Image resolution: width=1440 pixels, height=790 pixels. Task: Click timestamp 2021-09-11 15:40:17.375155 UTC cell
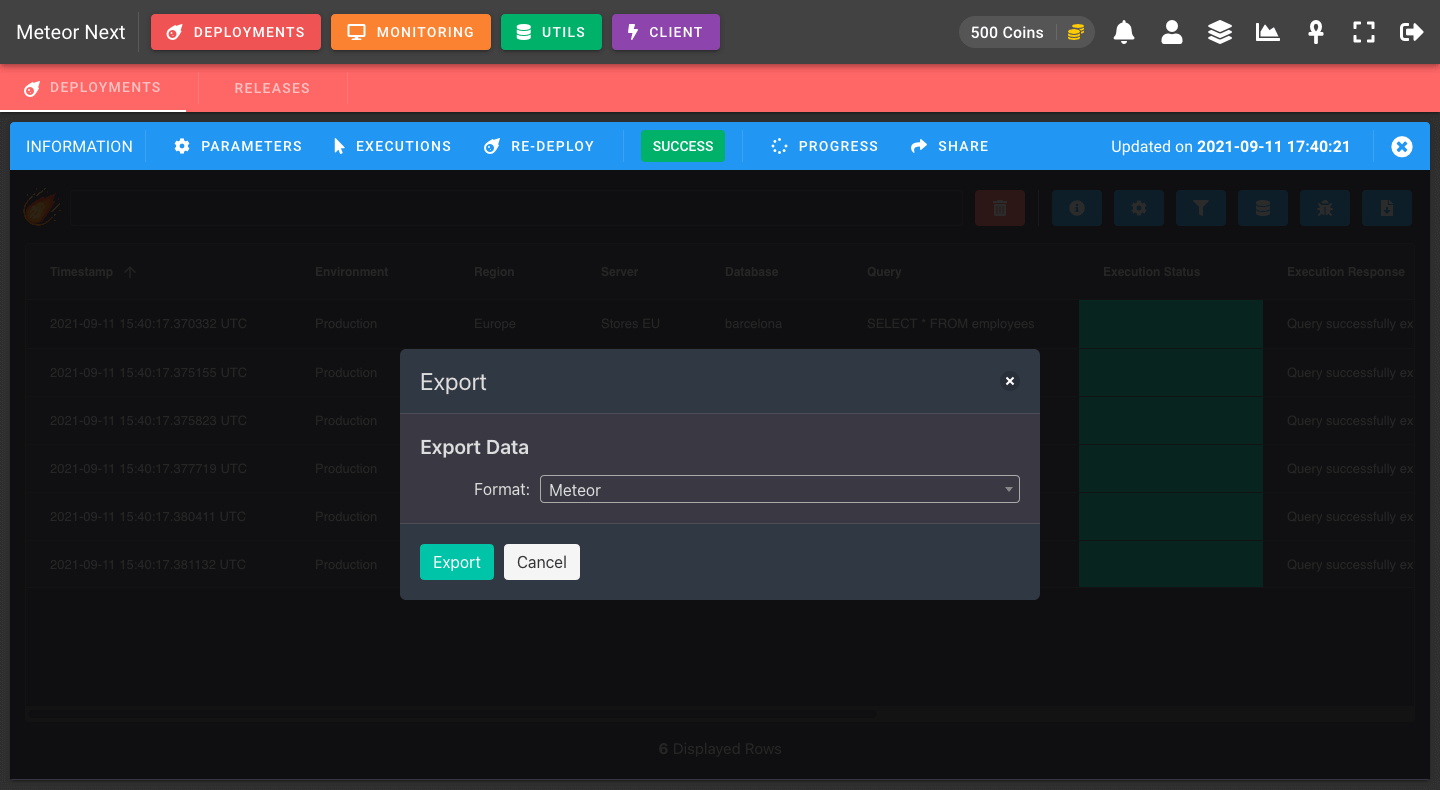pos(148,372)
